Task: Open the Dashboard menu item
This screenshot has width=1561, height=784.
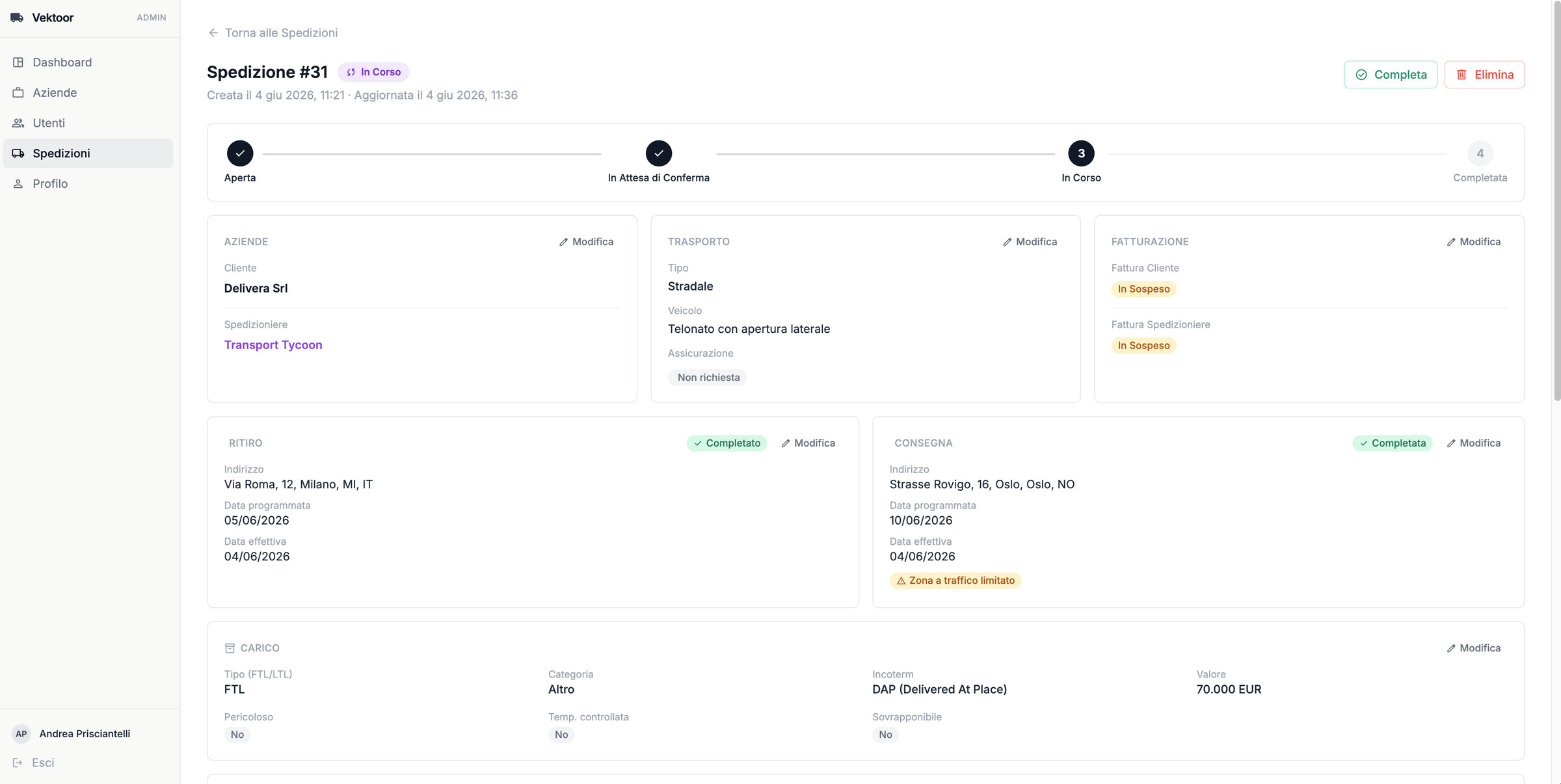Action: (88, 62)
